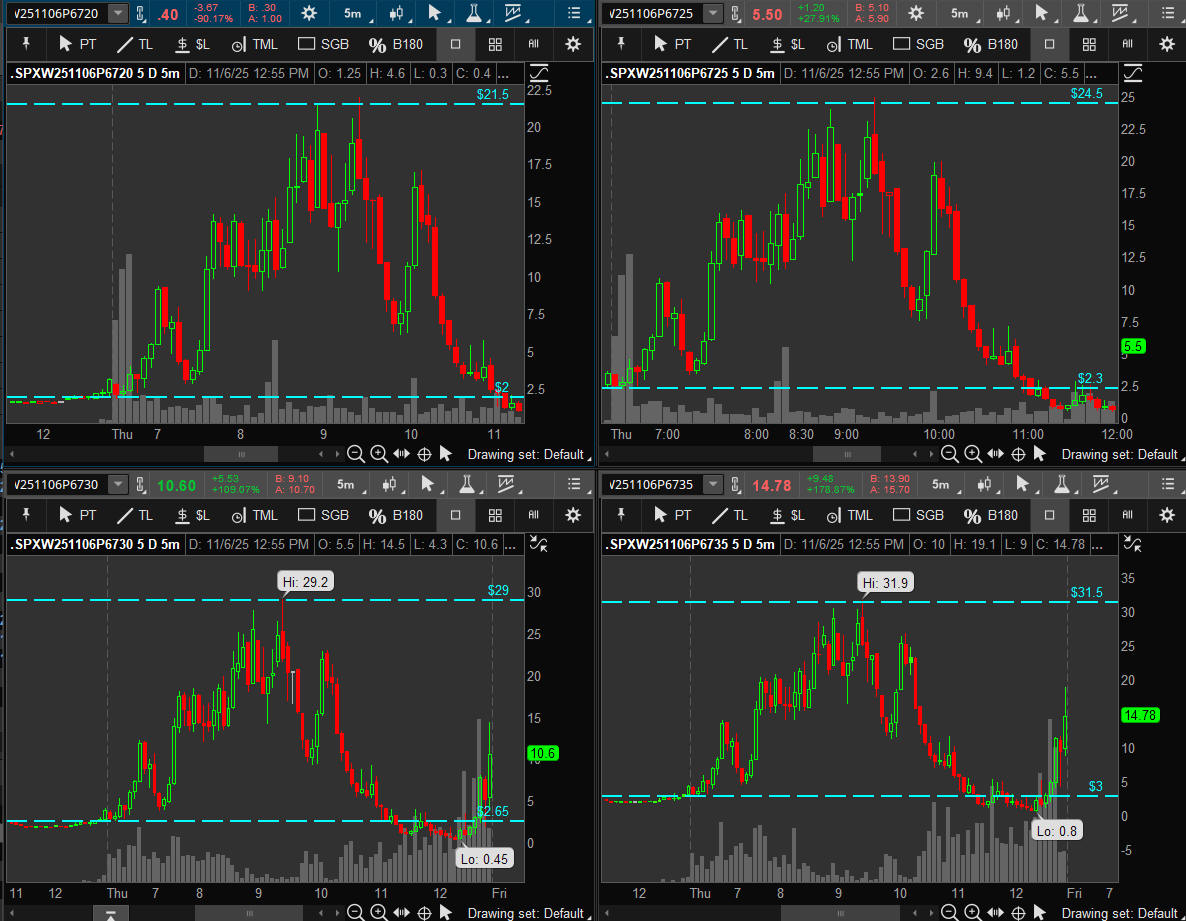Open candlestick chart style menu in P6725 chart
1186x921 pixels.
[x=1002, y=13]
